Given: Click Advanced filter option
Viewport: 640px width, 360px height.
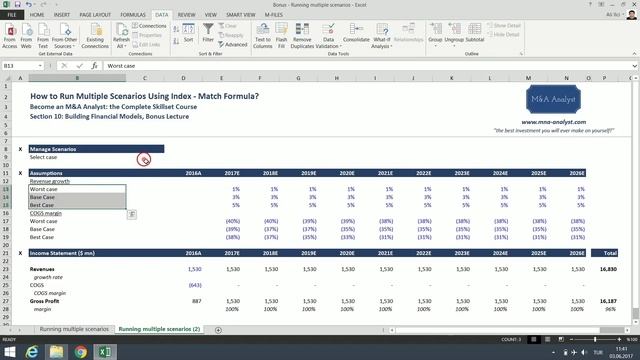Looking at the screenshot, I should [x=233, y=44].
